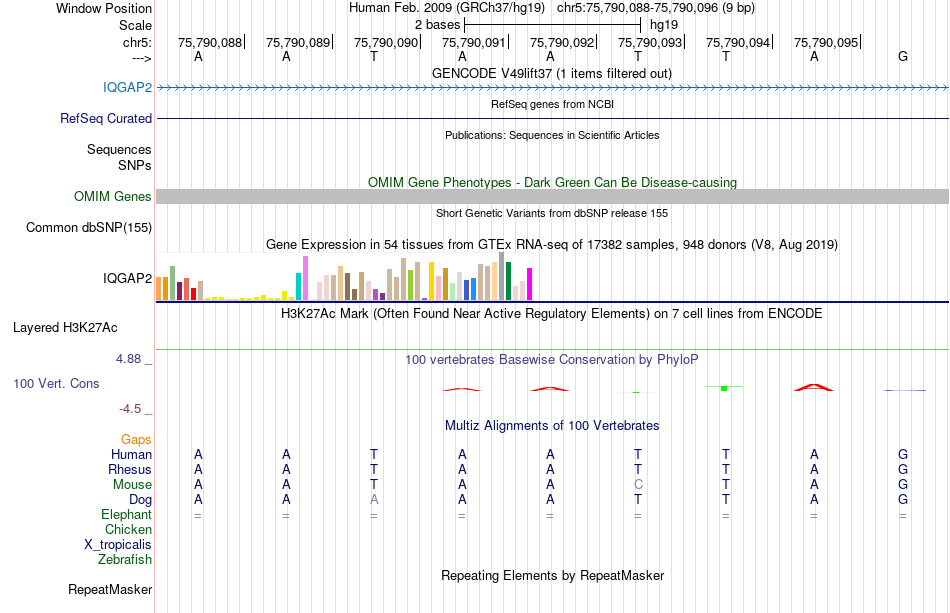Image resolution: width=950 pixels, height=613 pixels.
Task: Click the SNPs track label
Action: (135, 165)
